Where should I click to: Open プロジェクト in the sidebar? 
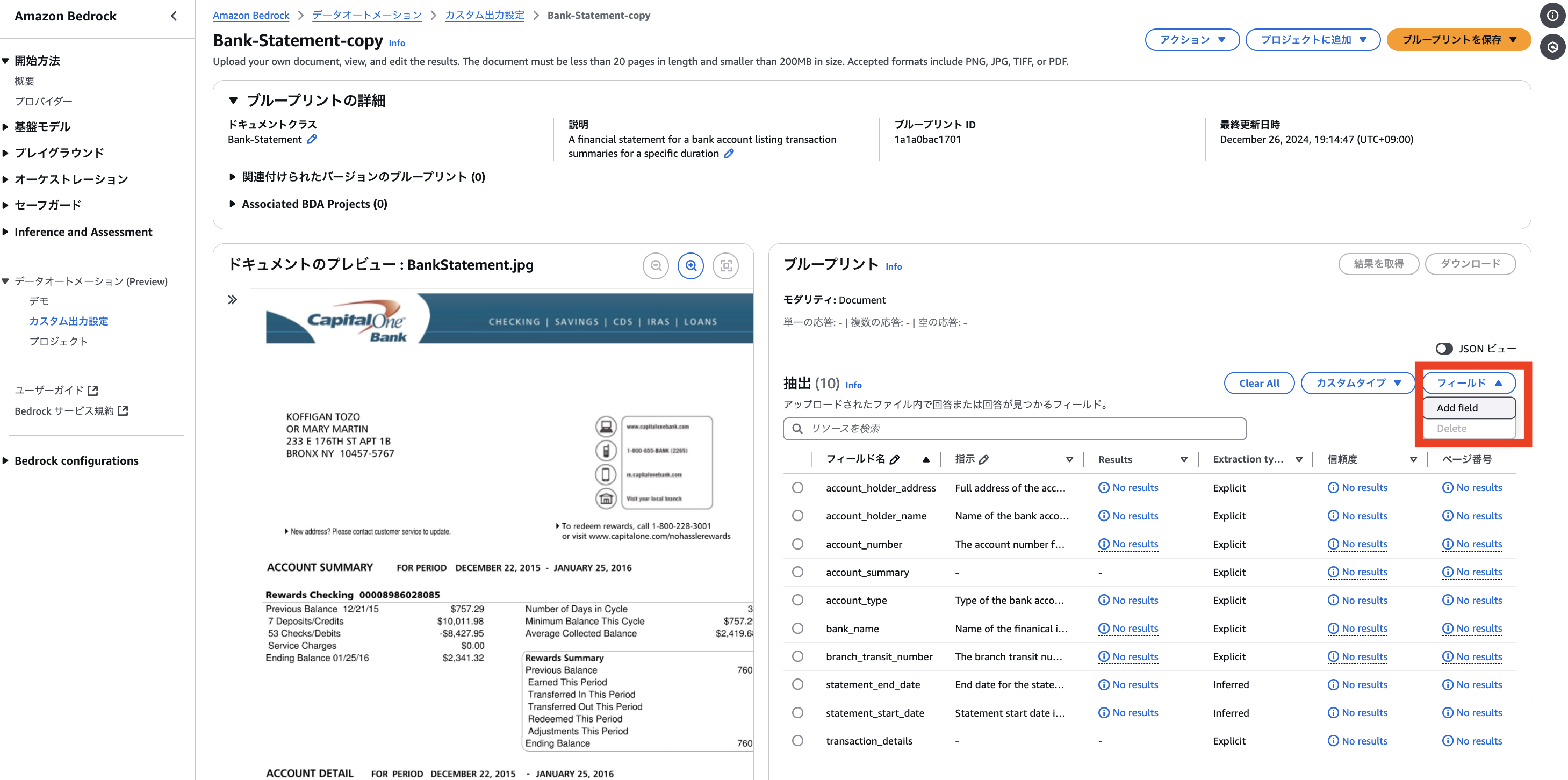click(x=59, y=341)
